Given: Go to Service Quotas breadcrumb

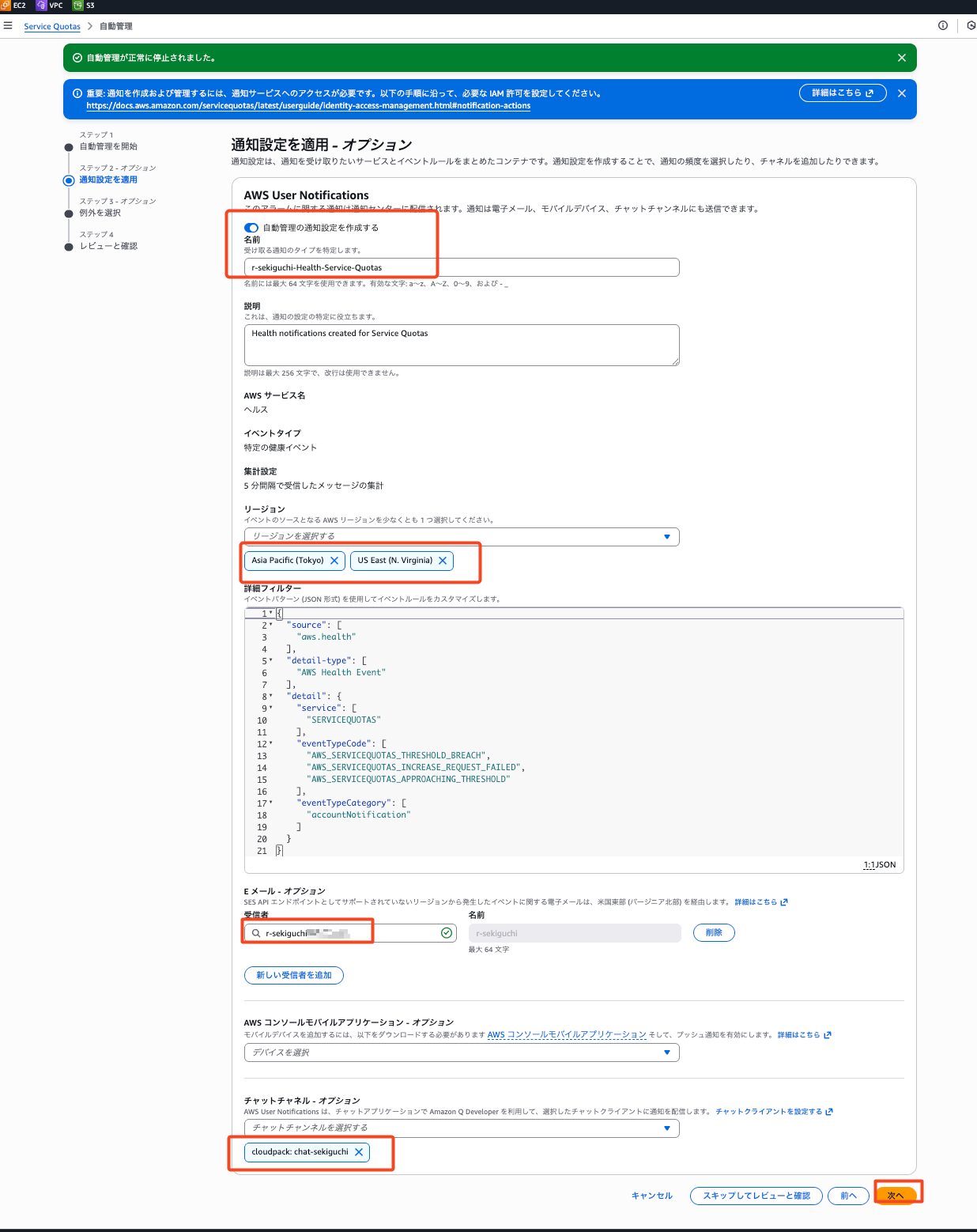Looking at the screenshot, I should tap(52, 26).
